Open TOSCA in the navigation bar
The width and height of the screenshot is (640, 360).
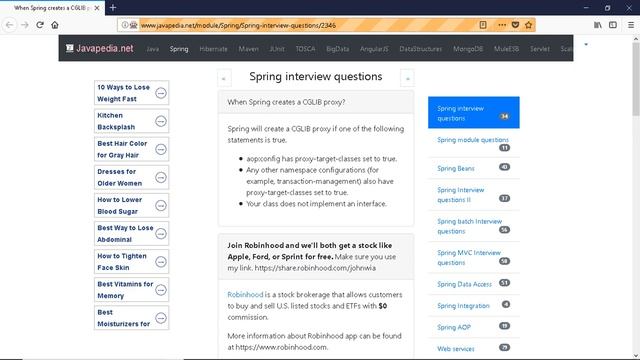(x=305, y=49)
